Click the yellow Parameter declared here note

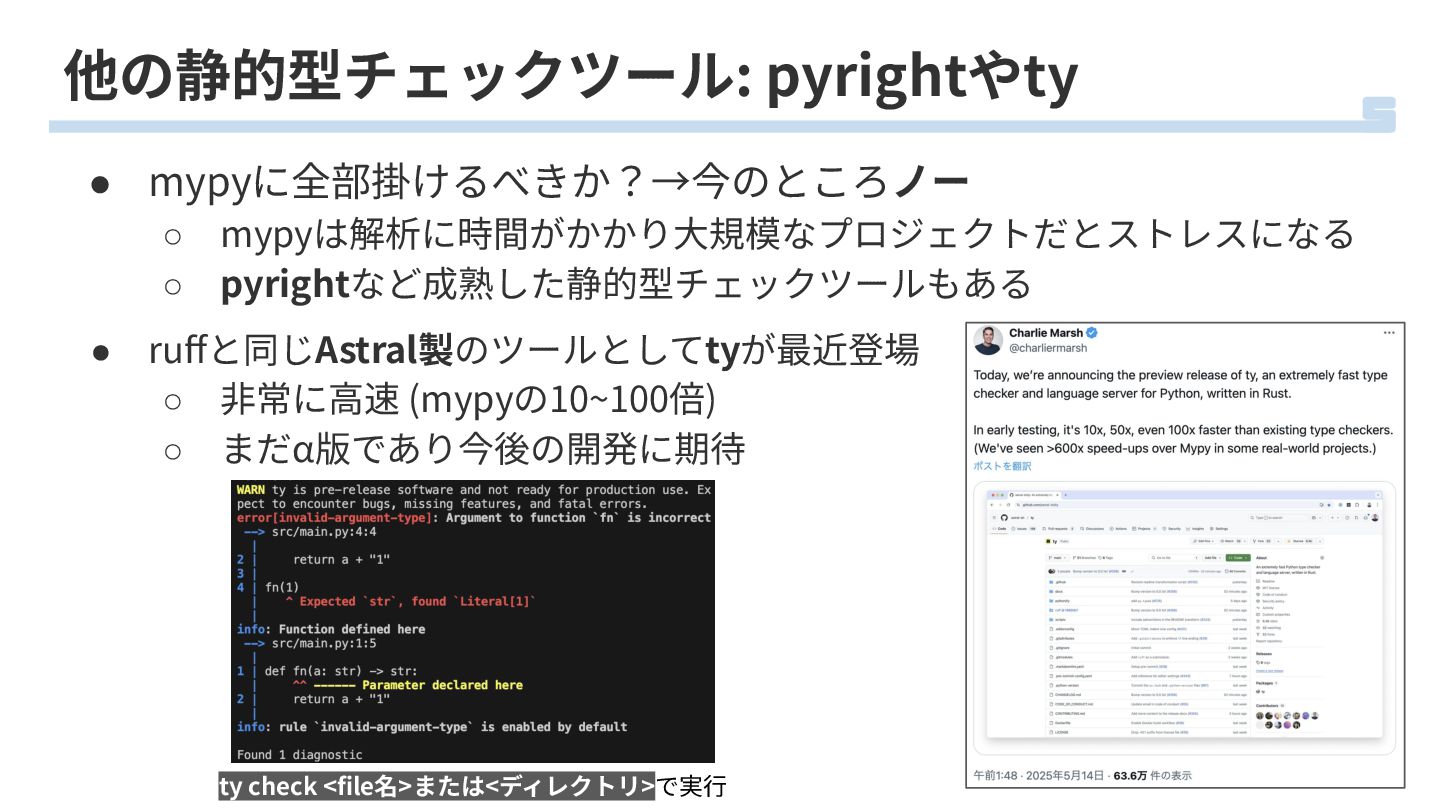coord(443,685)
